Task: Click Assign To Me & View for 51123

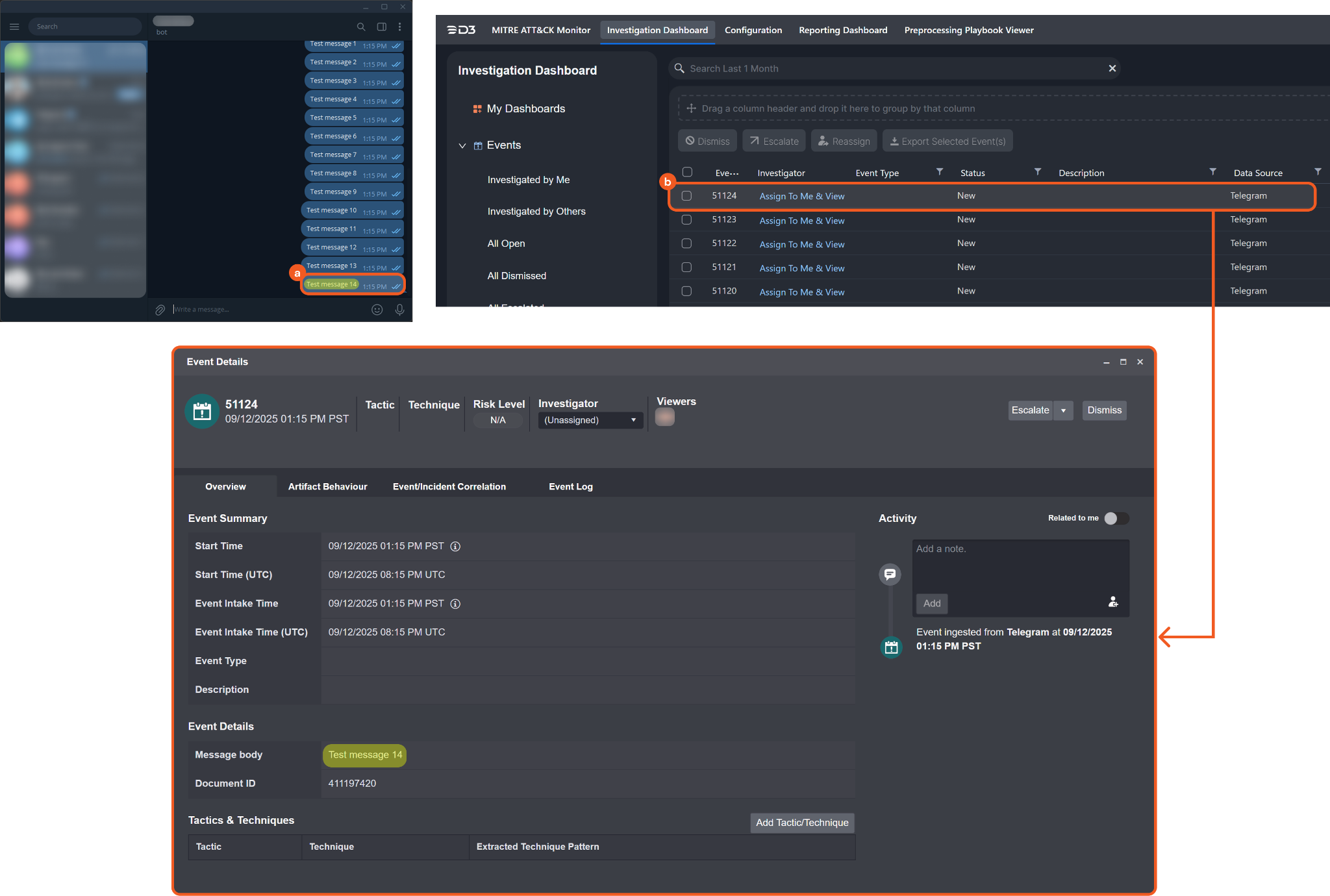Action: [x=801, y=221]
